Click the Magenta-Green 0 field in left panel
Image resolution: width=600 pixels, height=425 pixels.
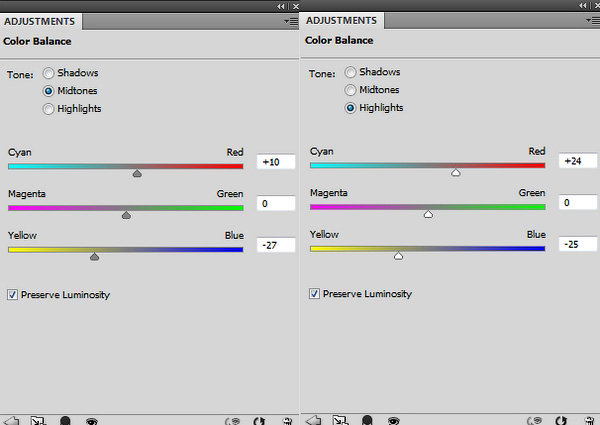[x=276, y=204]
